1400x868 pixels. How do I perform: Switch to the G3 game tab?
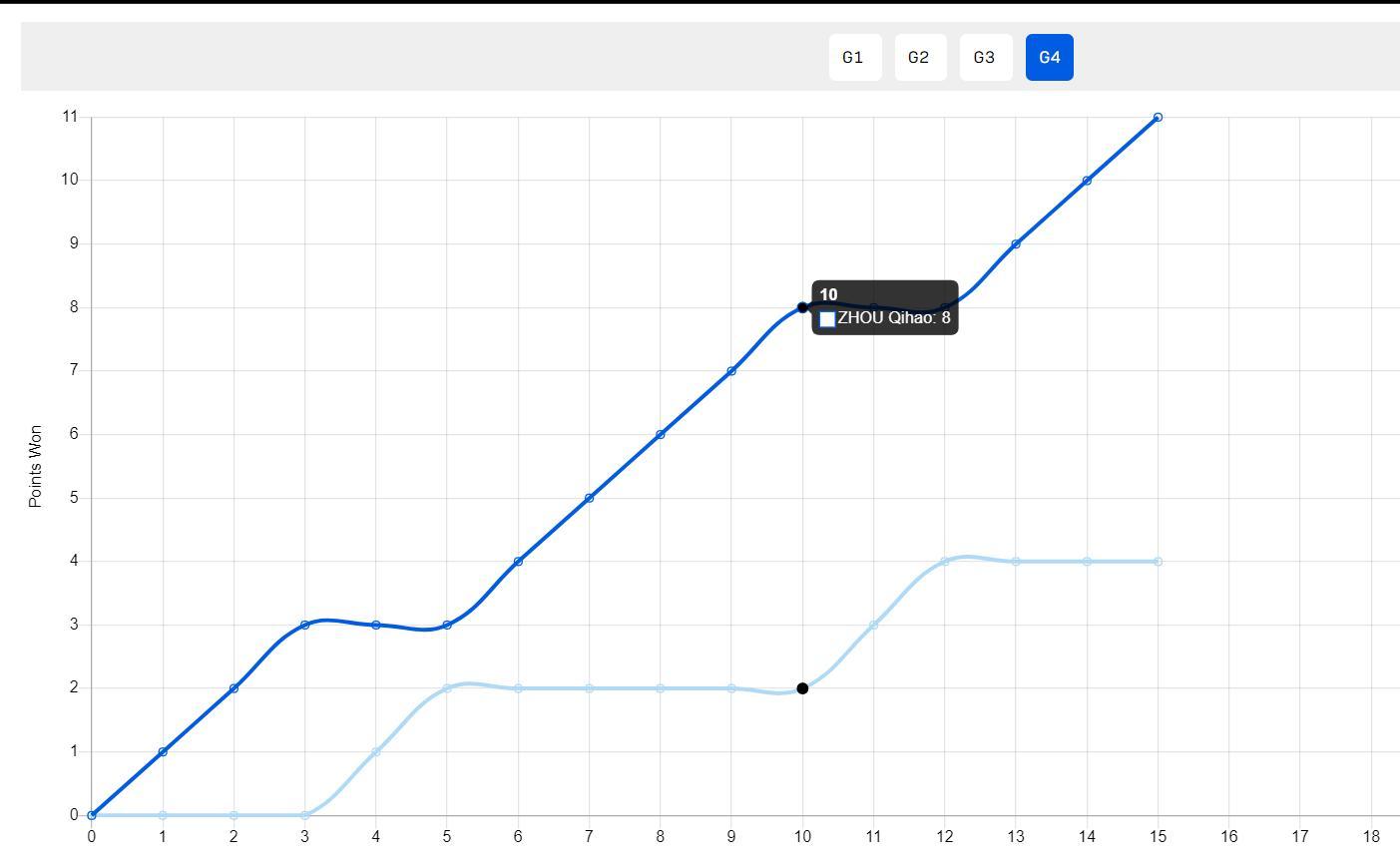coord(986,57)
